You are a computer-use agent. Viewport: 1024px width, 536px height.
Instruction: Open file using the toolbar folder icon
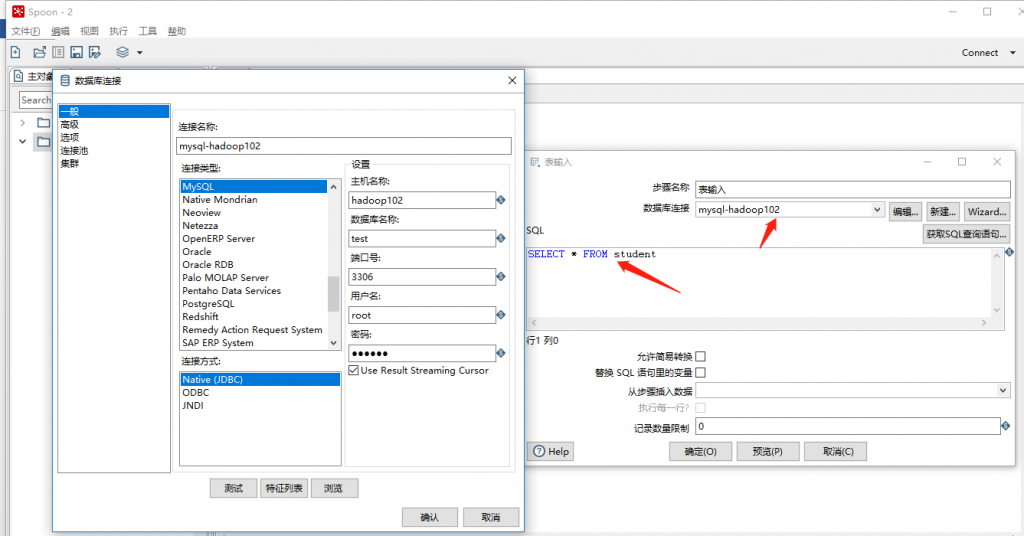coord(39,52)
